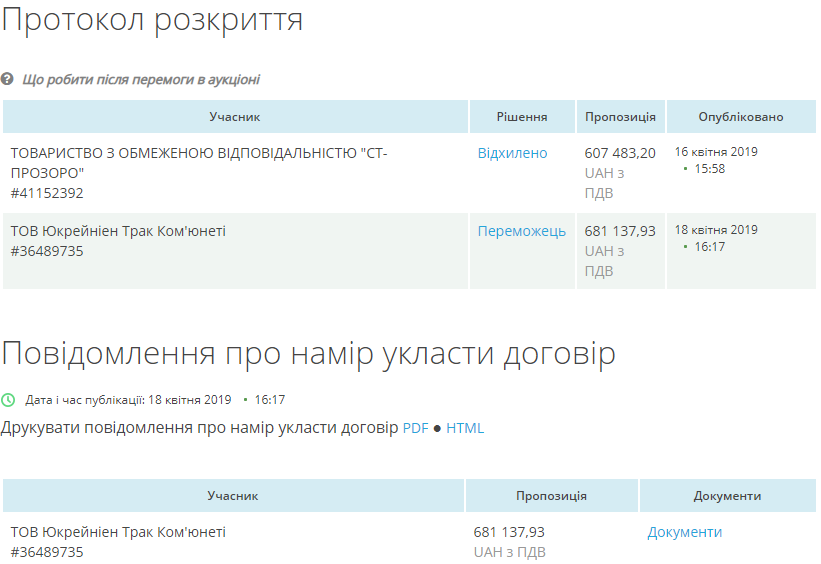Click the 'Рішення' column header
This screenshot has width=821, height=564.
pyautogui.click(x=522, y=117)
